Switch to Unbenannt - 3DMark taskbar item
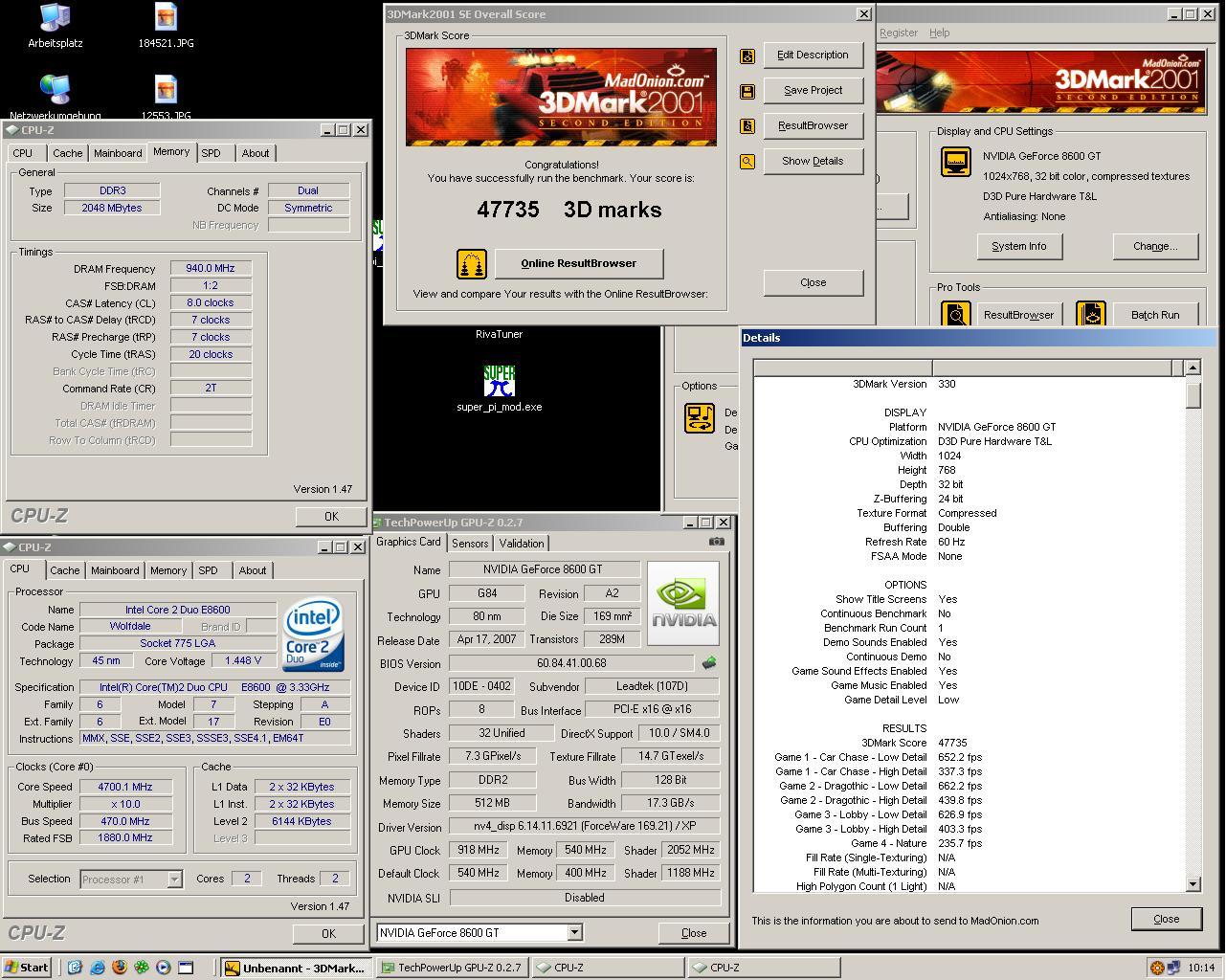Screen dimensions: 1226x980 296,968
